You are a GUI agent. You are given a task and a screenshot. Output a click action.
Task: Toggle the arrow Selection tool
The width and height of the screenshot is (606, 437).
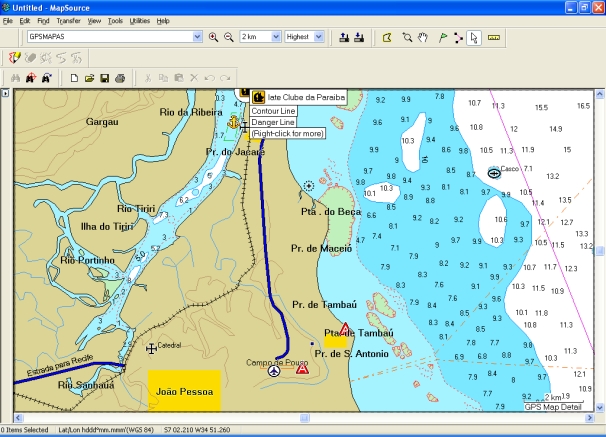474,37
